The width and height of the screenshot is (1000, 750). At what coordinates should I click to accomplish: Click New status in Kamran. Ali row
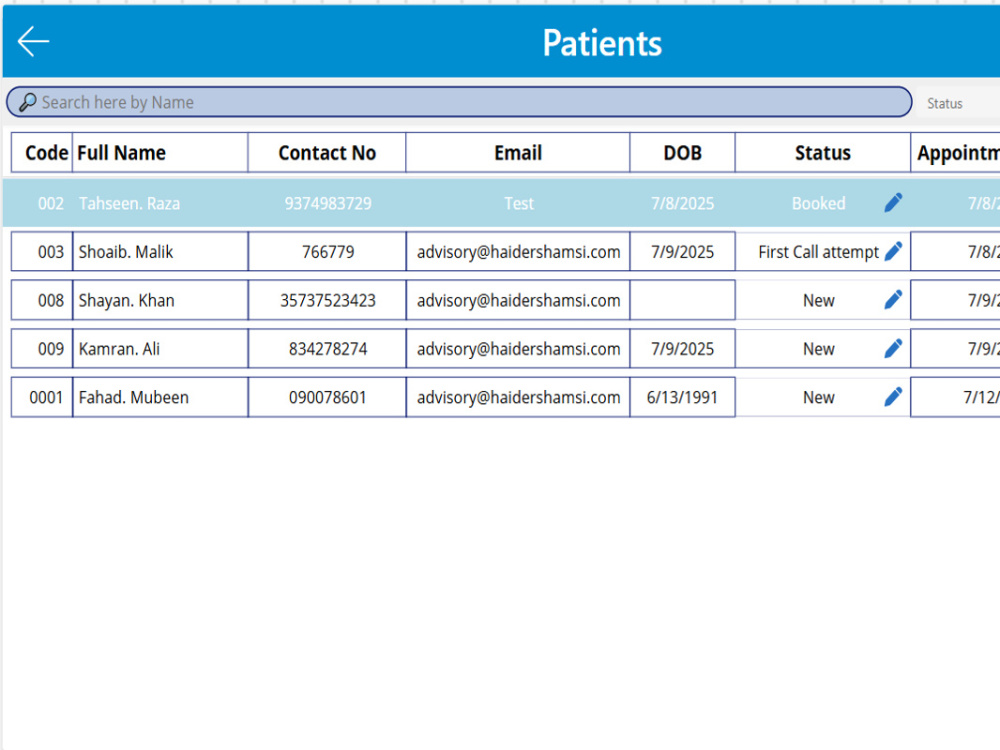[x=818, y=349]
